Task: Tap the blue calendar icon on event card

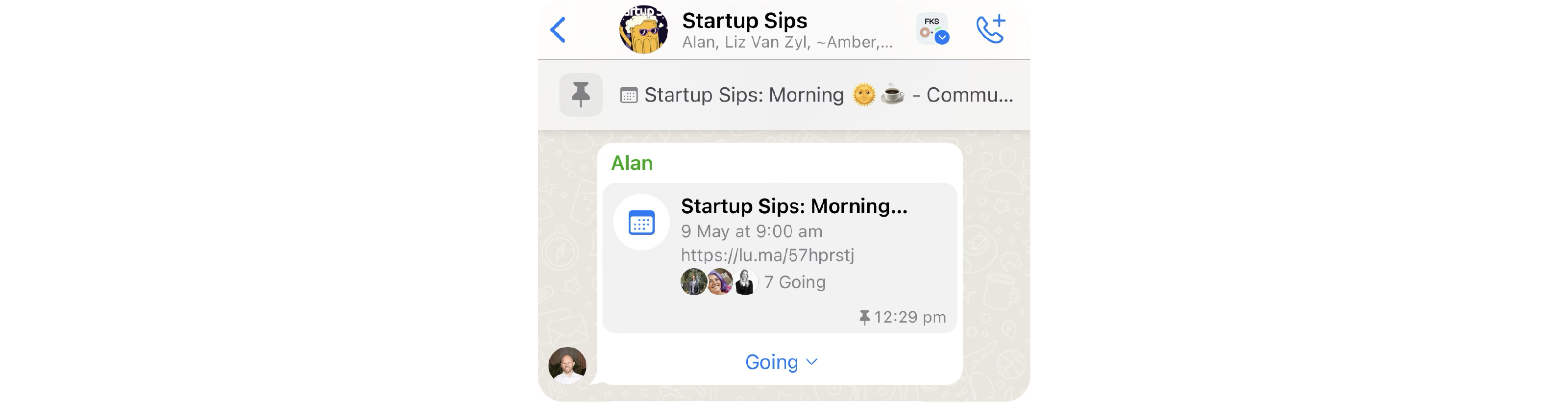Action: click(641, 222)
